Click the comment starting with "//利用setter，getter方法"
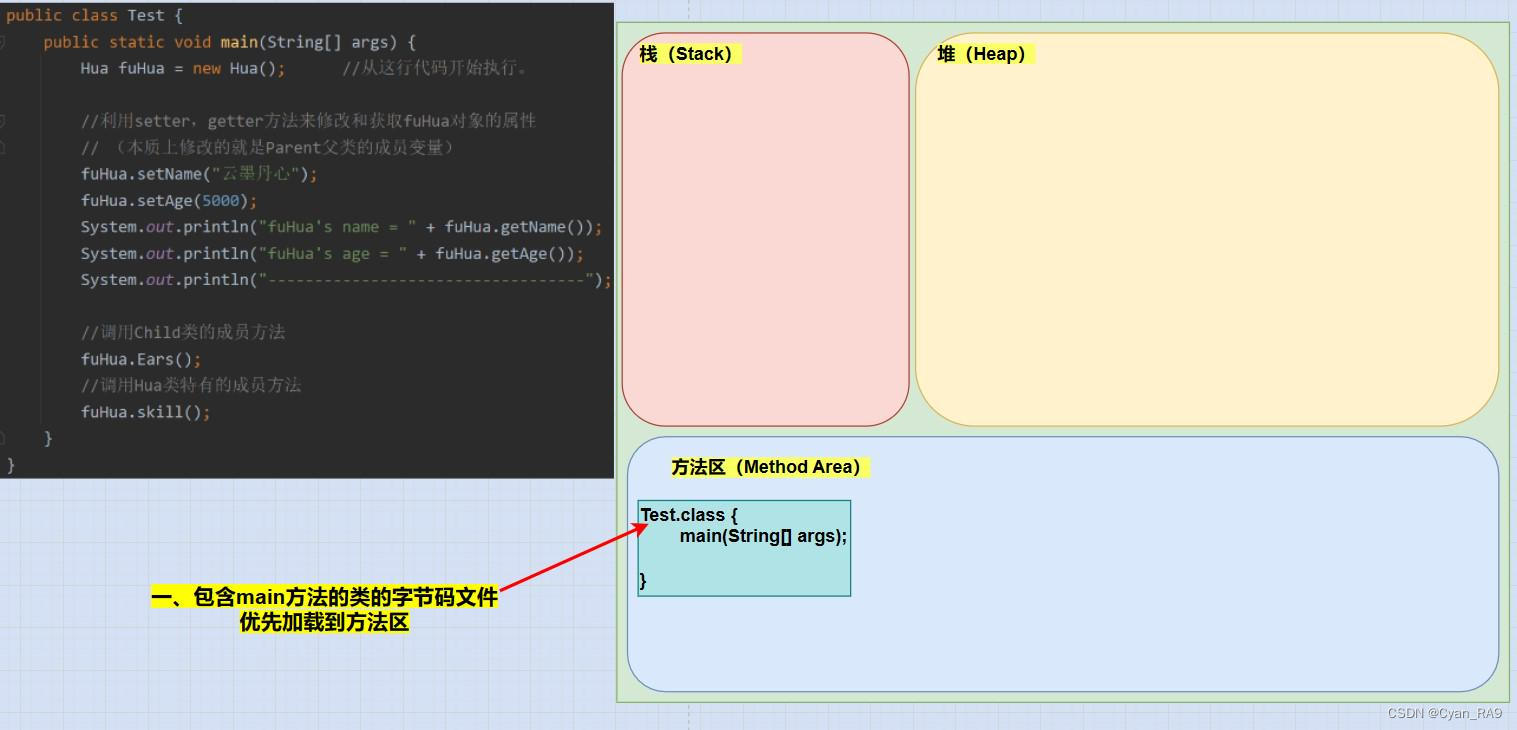The width and height of the screenshot is (1517, 730). (x=308, y=121)
